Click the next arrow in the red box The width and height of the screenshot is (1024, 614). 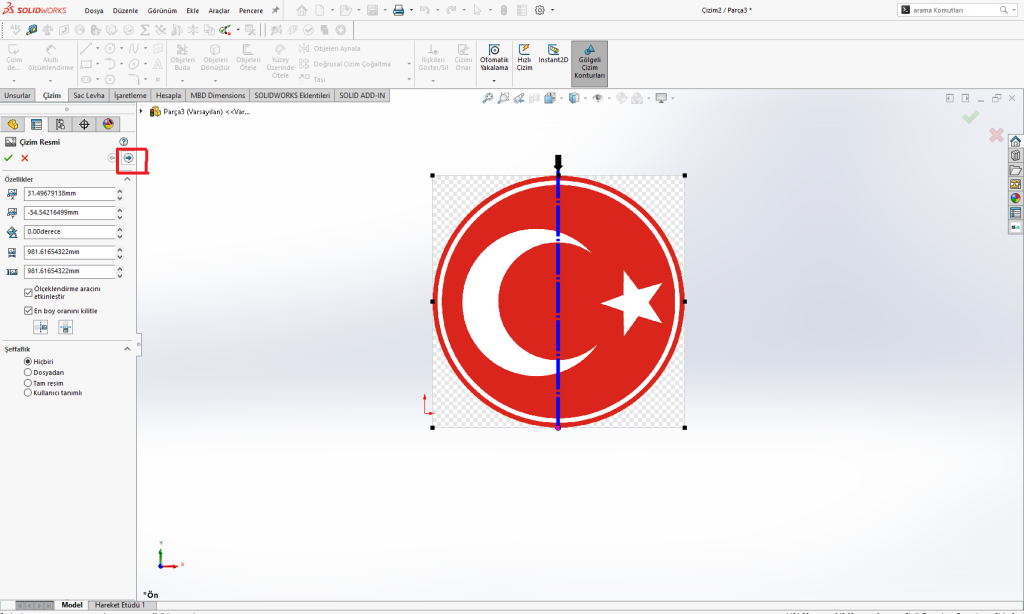coord(128,158)
